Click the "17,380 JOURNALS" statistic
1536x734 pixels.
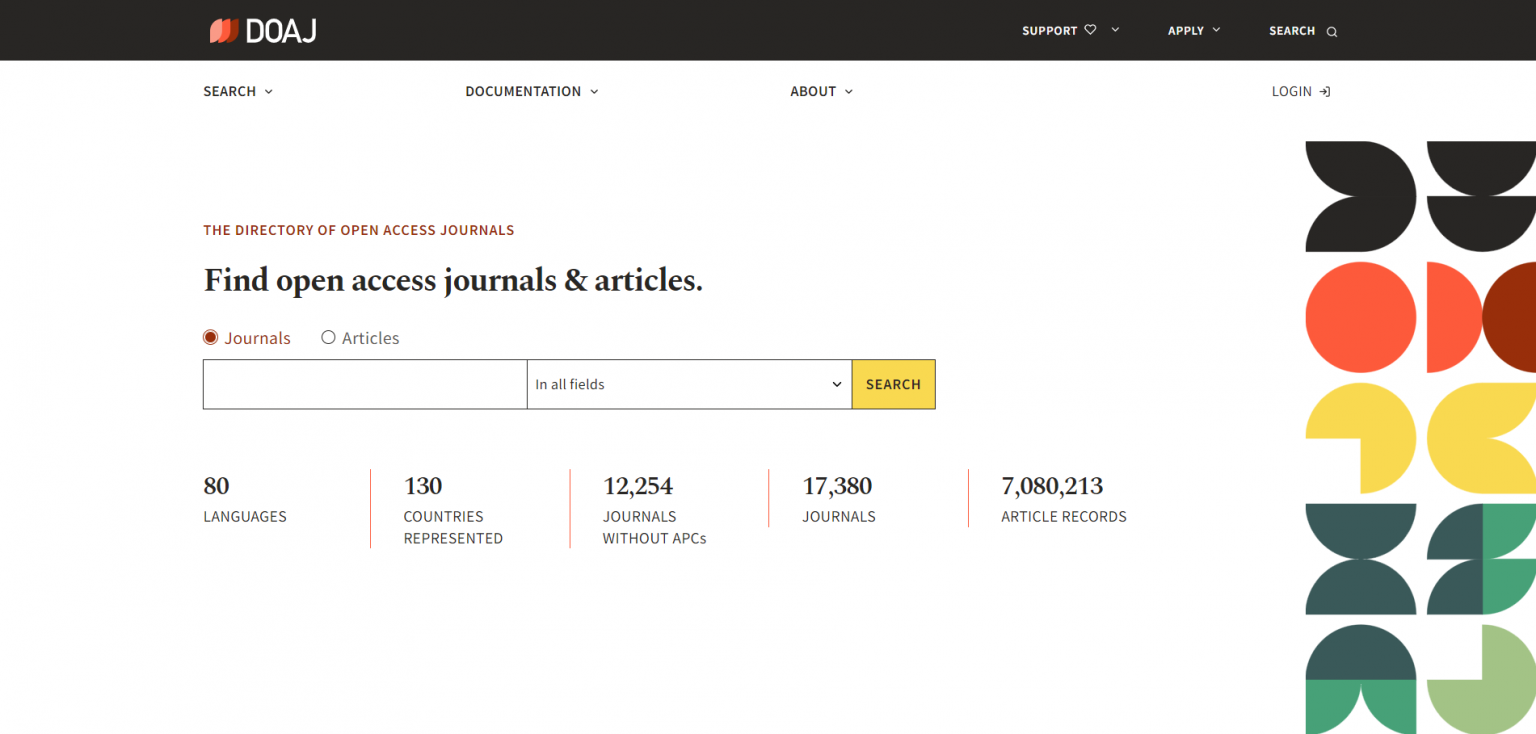(x=837, y=499)
